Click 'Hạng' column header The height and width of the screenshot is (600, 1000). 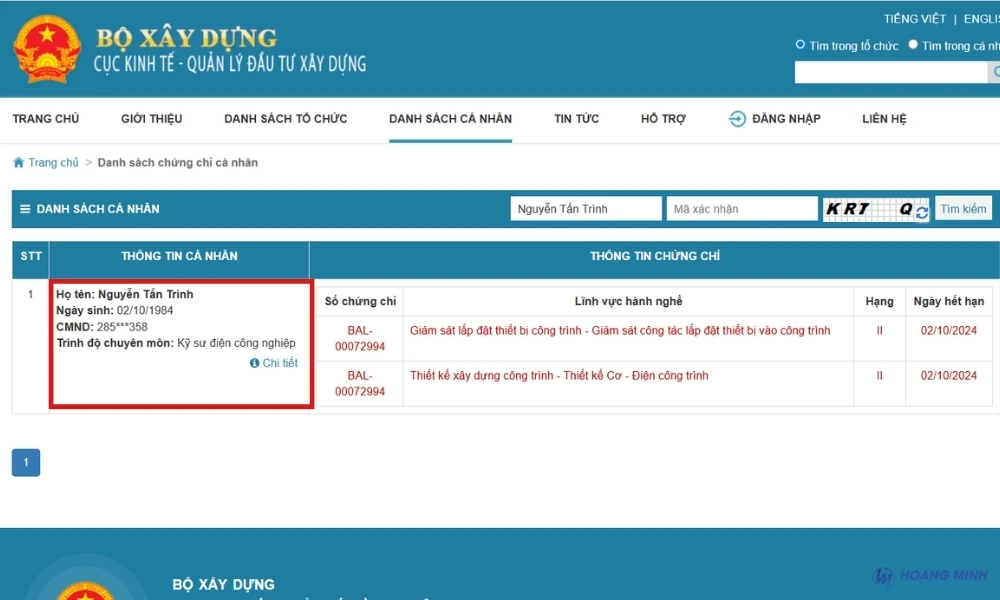point(879,301)
